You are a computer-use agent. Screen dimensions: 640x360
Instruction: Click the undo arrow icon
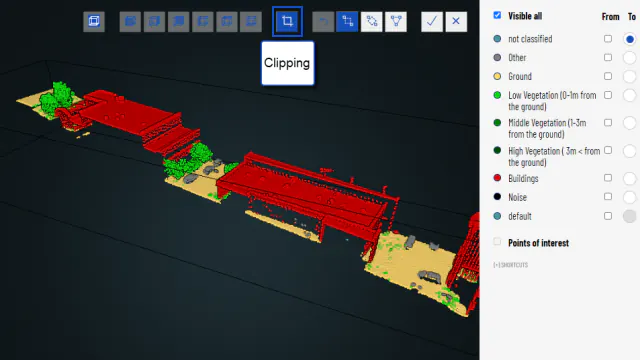323,21
